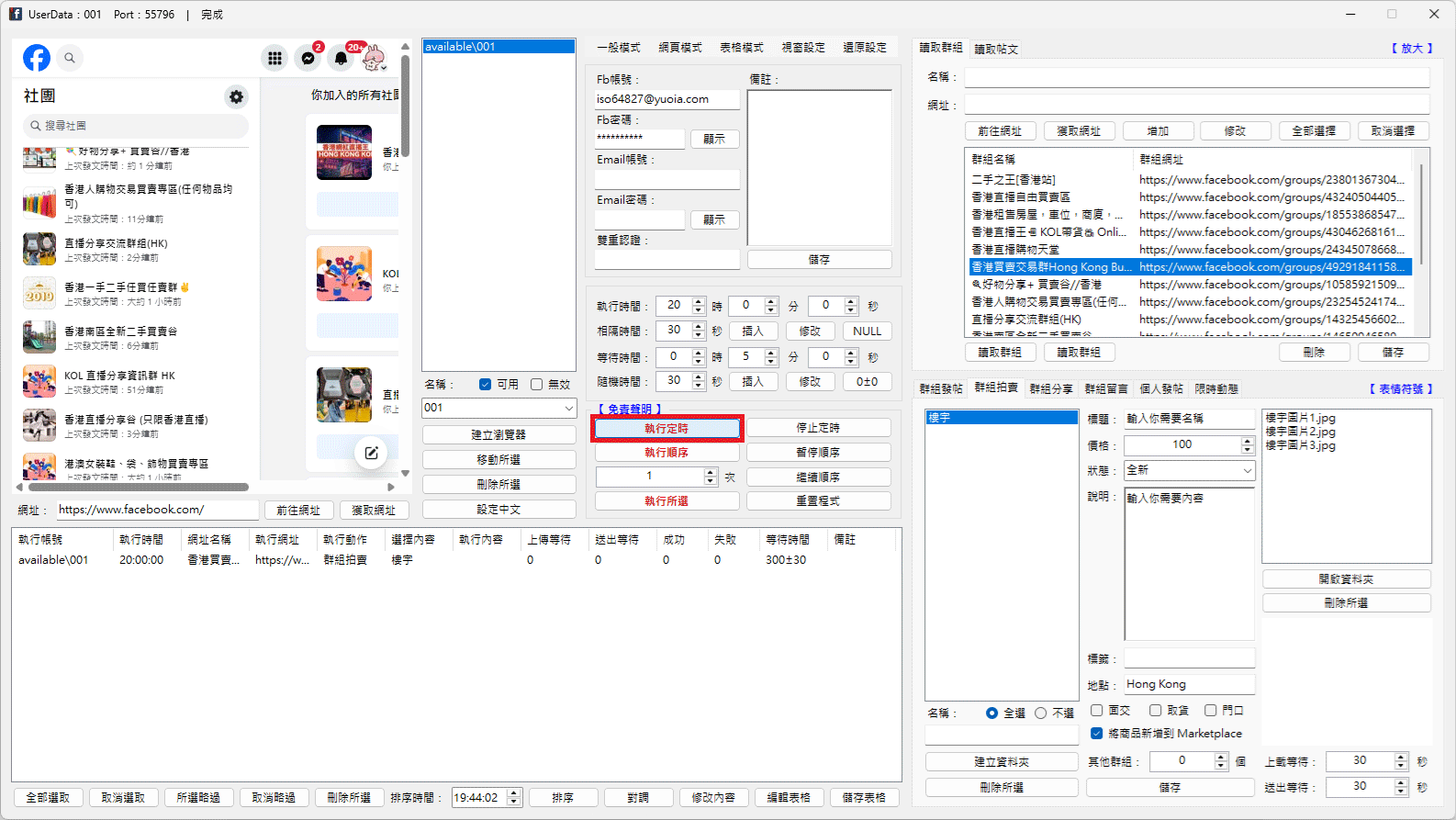1456x820 pixels.
Task: Increase the 其他群組 count stepper
Action: (x=1221, y=757)
